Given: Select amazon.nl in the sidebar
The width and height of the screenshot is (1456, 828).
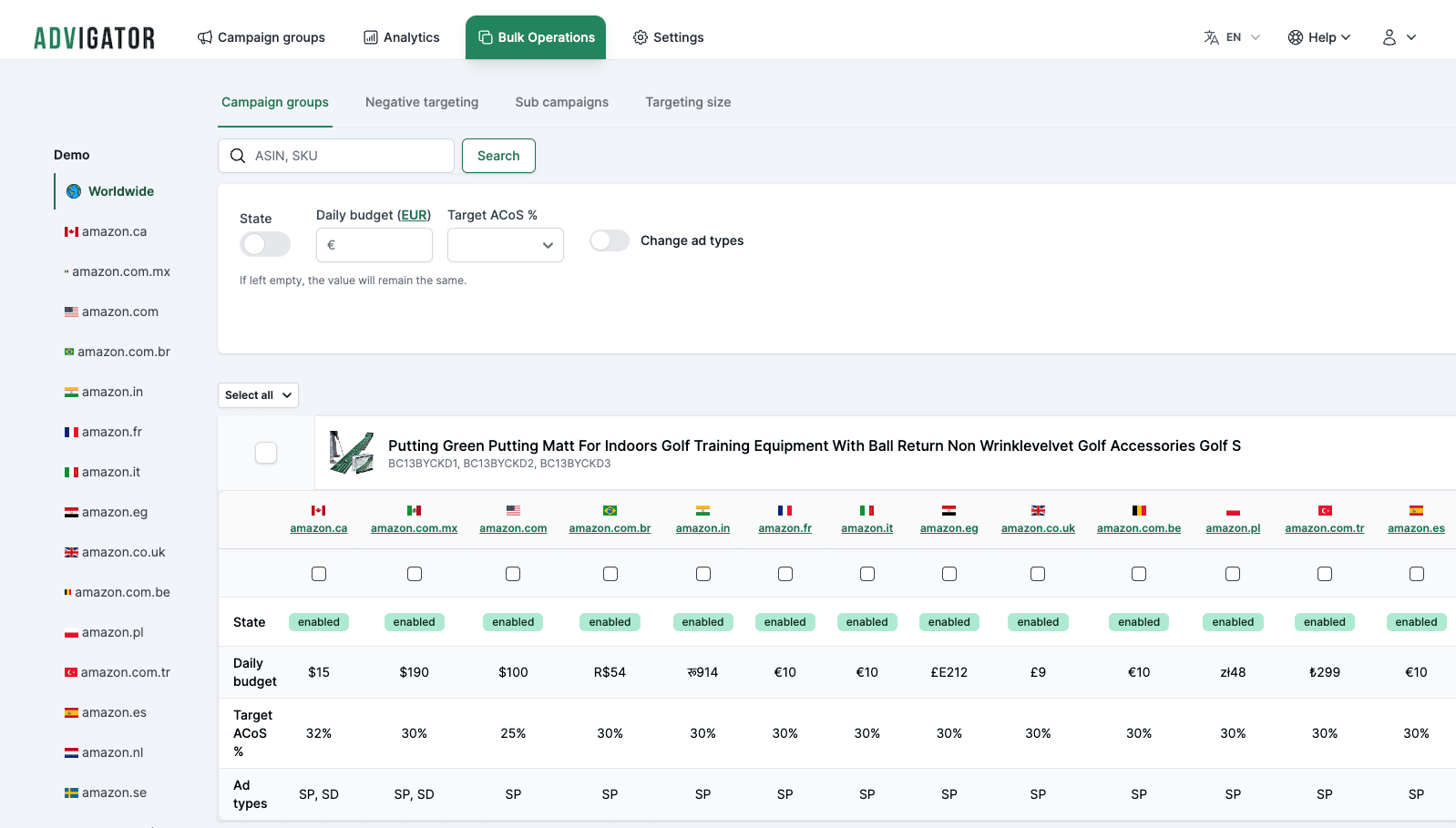Looking at the screenshot, I should (113, 752).
